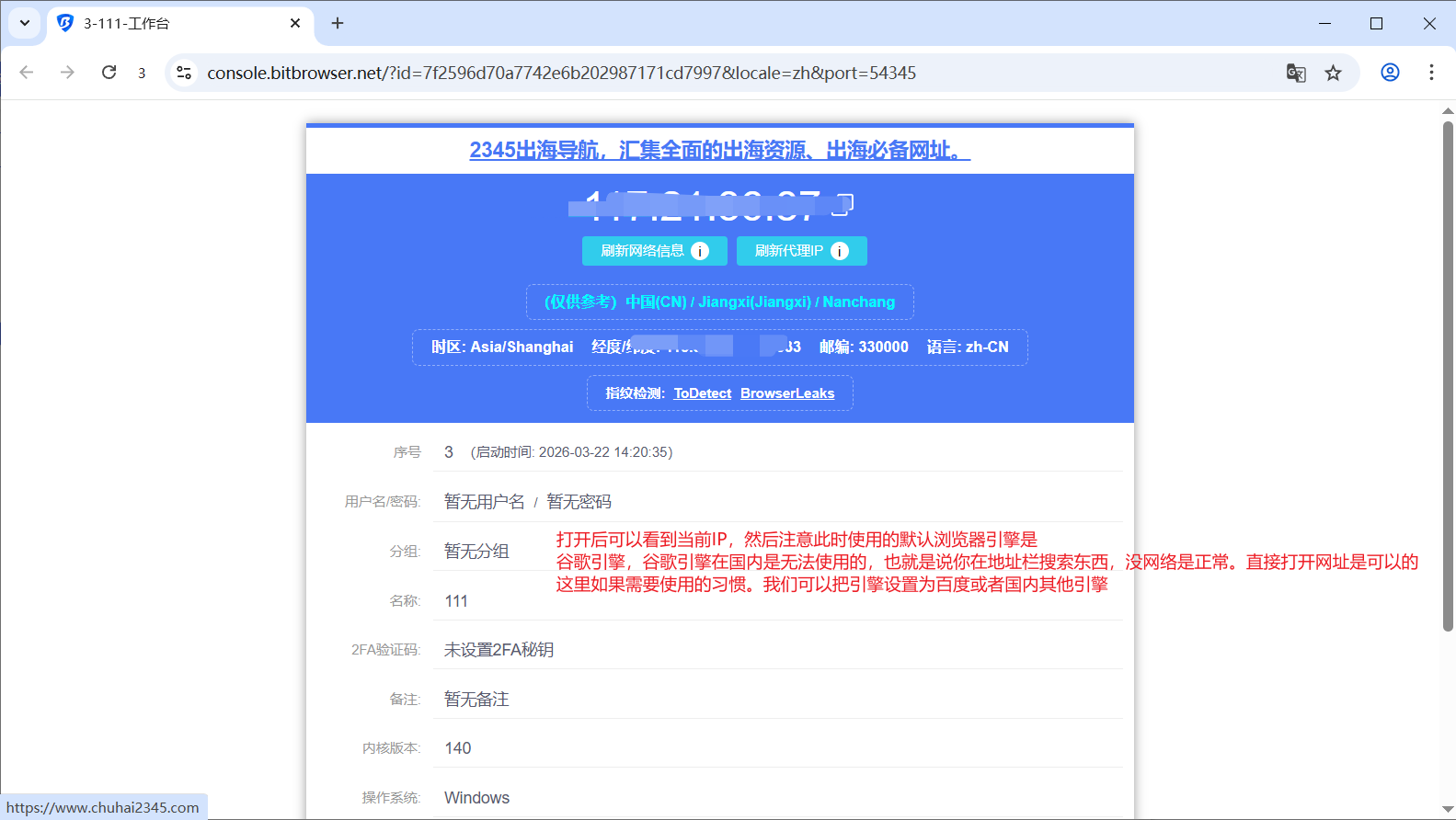Screen dimensions: 1456x820
Task: Open the ToDetect fingerprint check link
Action: [703, 393]
